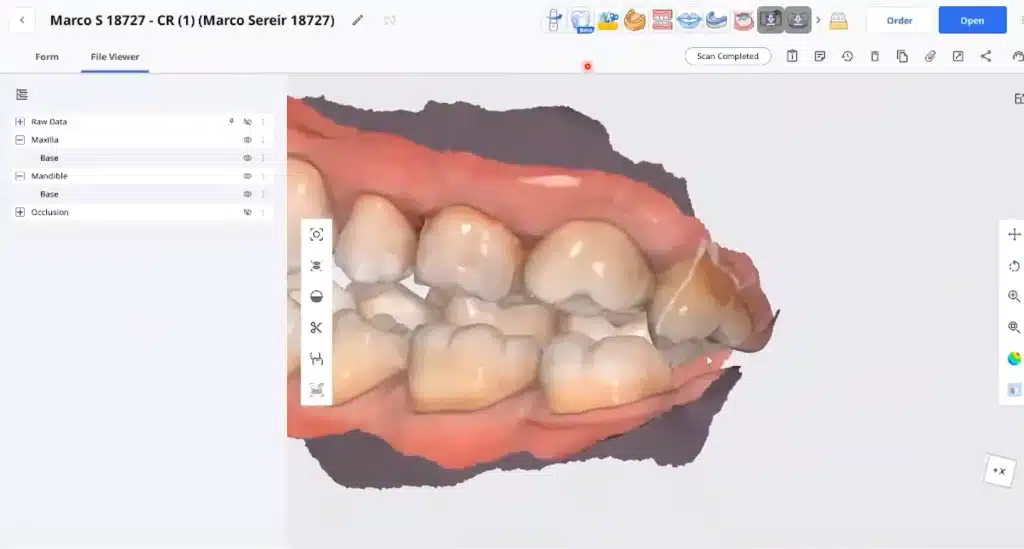Delete case with the trash icon
The width and height of the screenshot is (1024, 549).
(x=875, y=56)
